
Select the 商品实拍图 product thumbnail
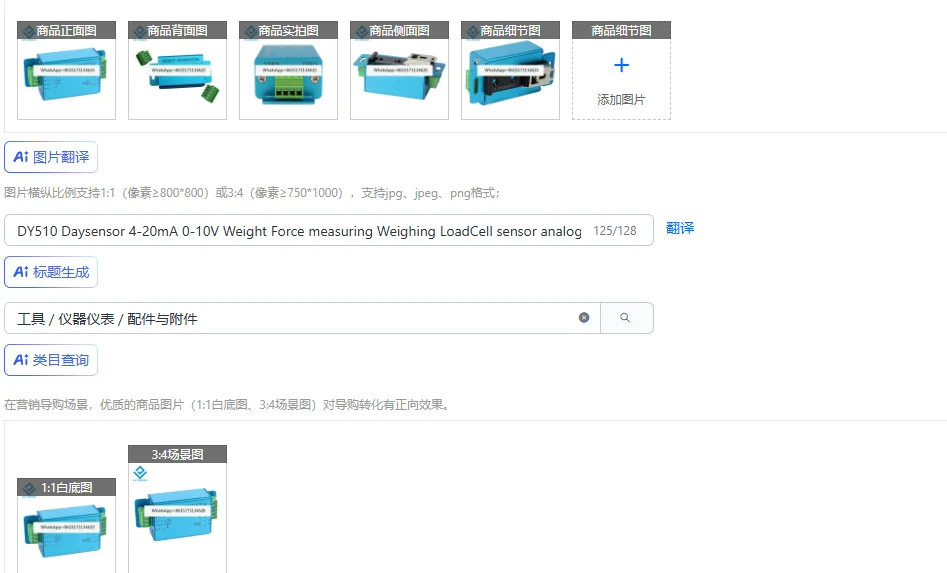click(289, 71)
